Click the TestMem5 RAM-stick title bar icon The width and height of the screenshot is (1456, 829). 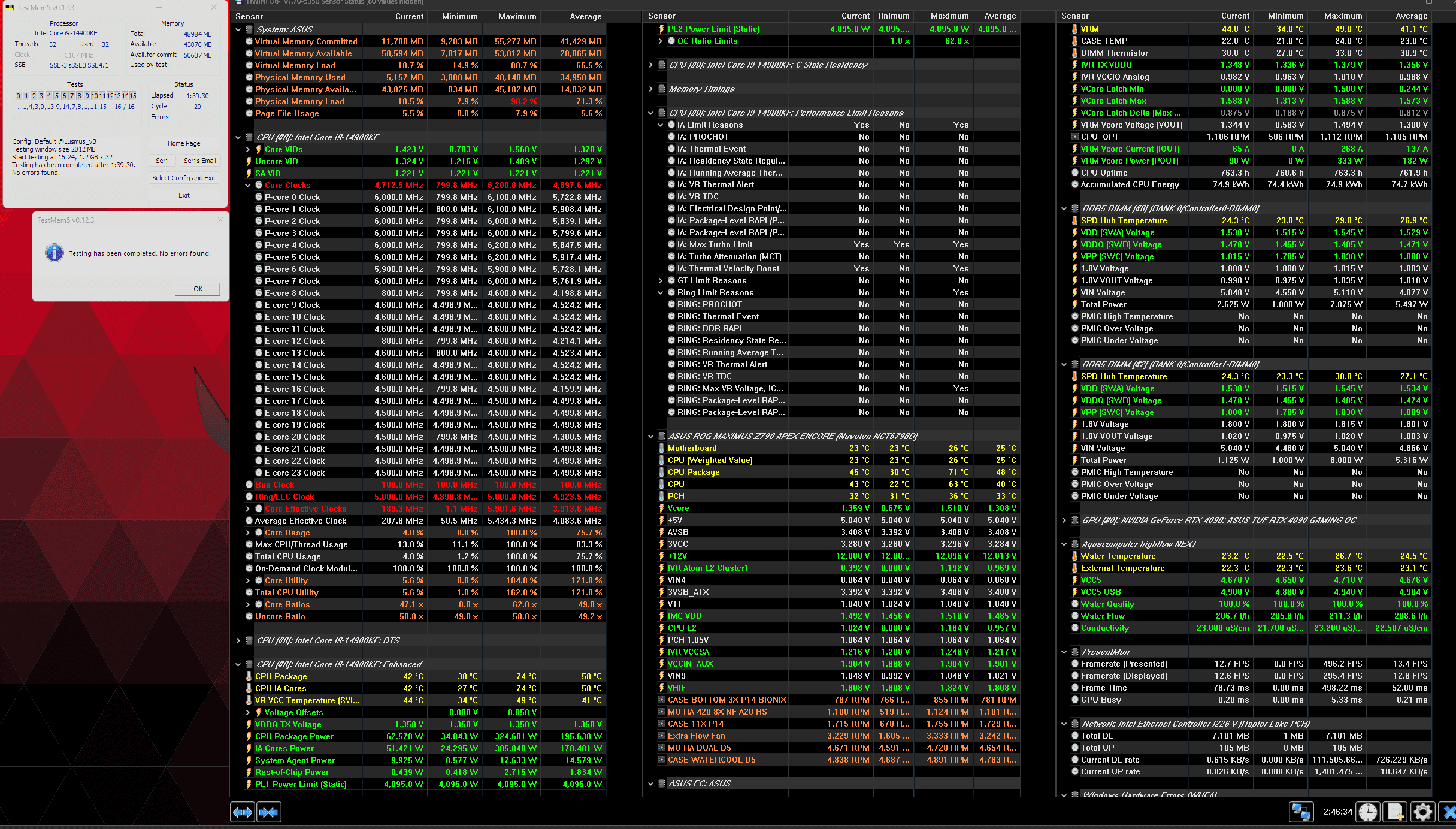point(10,8)
